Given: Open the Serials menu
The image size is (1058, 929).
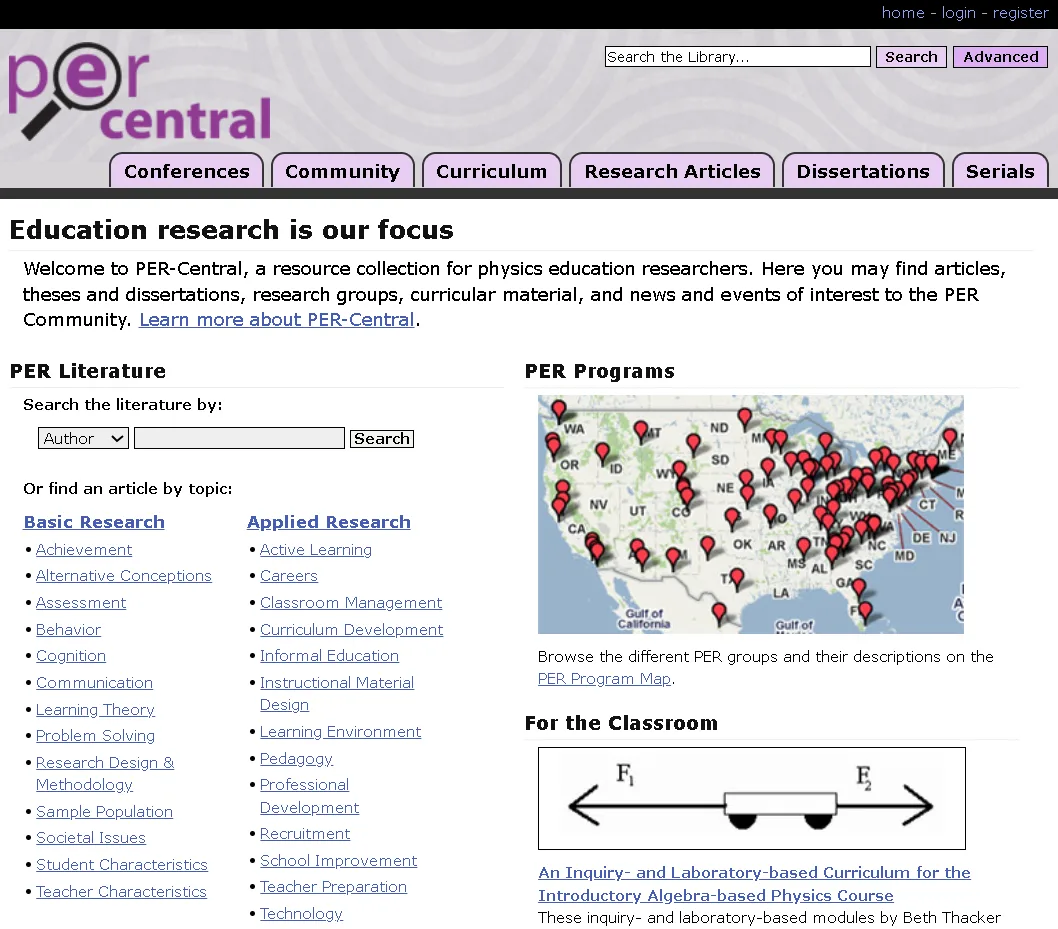Looking at the screenshot, I should [x=1000, y=171].
